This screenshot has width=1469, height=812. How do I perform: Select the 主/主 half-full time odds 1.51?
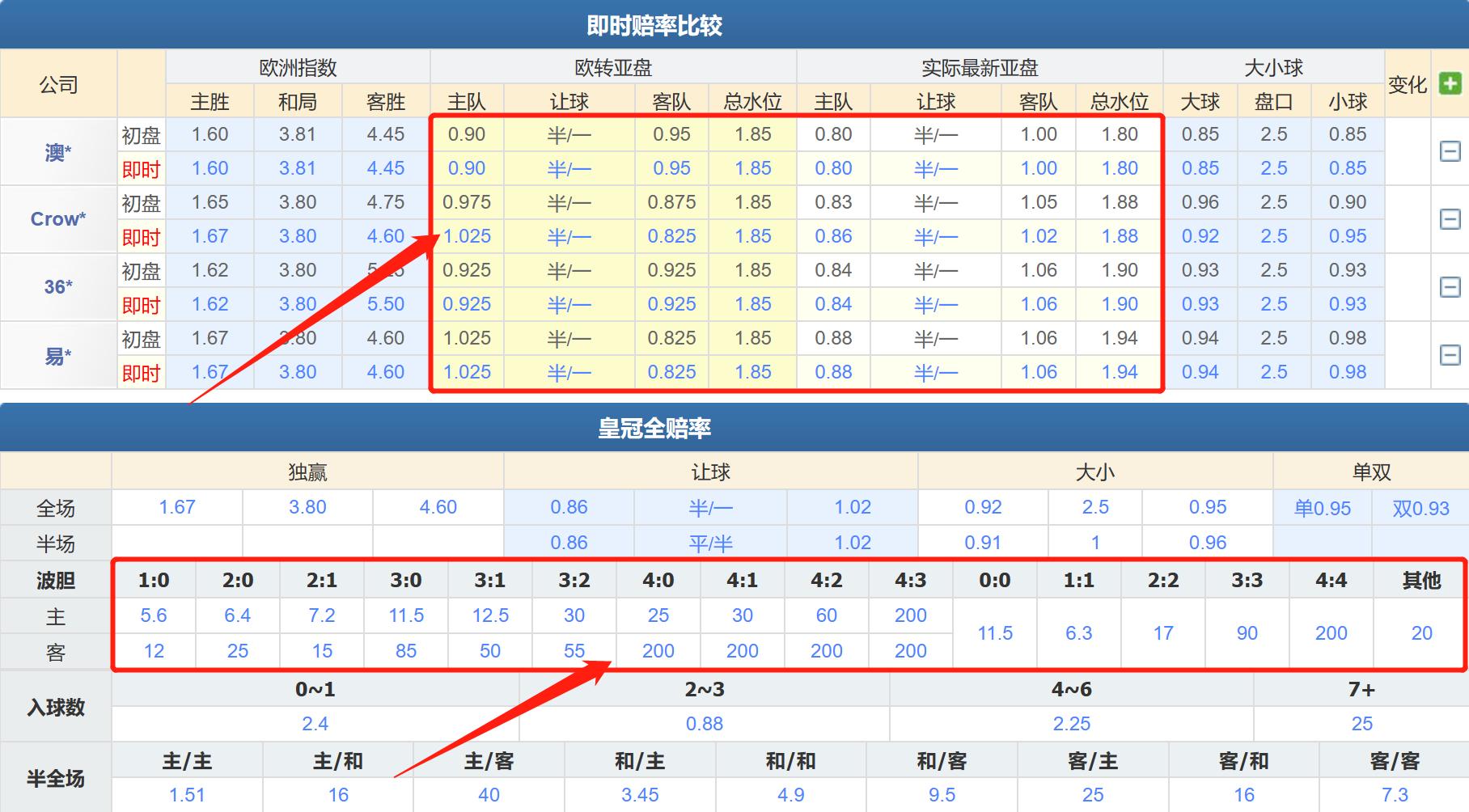point(186,794)
